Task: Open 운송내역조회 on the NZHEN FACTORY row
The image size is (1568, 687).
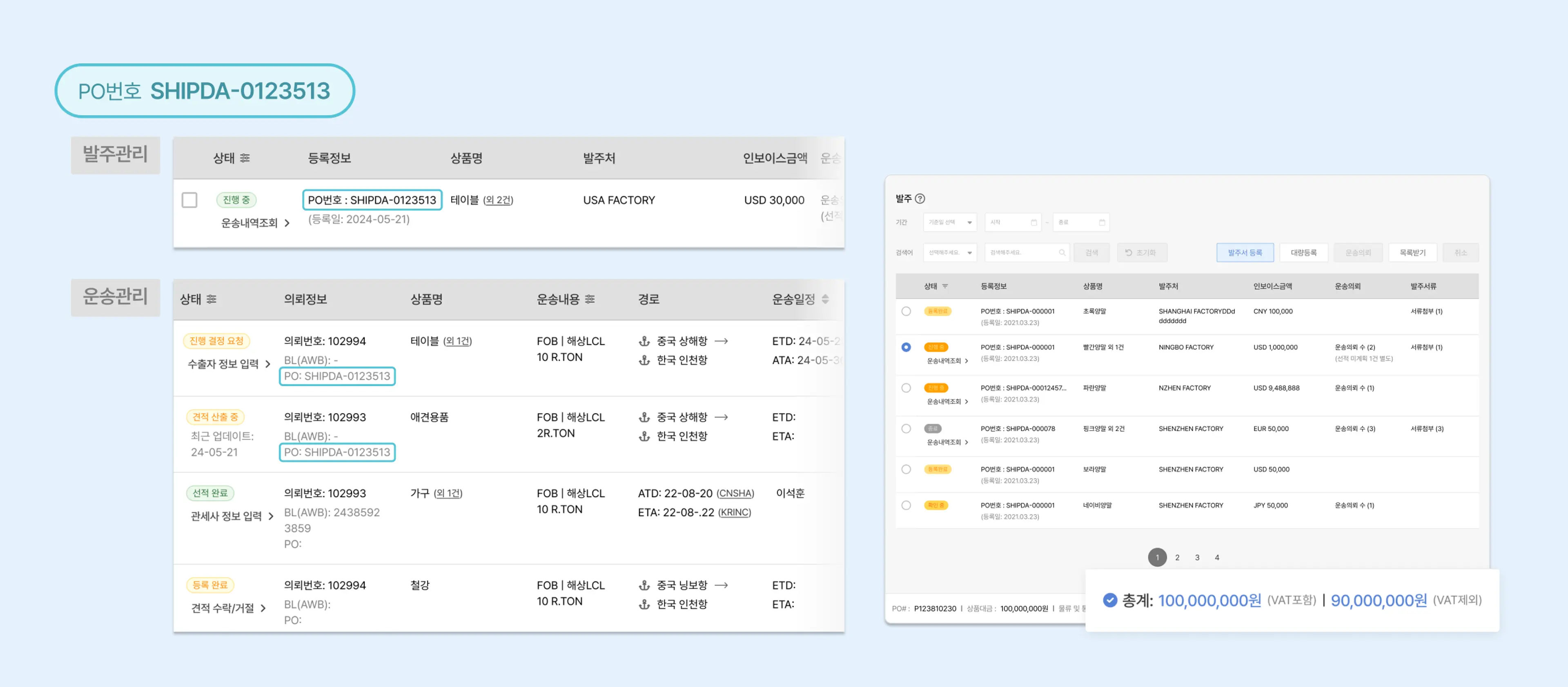Action: click(947, 402)
